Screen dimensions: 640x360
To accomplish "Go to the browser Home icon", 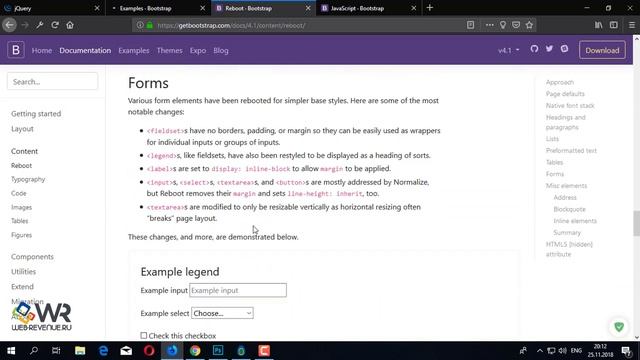I will (x=70, y=25).
